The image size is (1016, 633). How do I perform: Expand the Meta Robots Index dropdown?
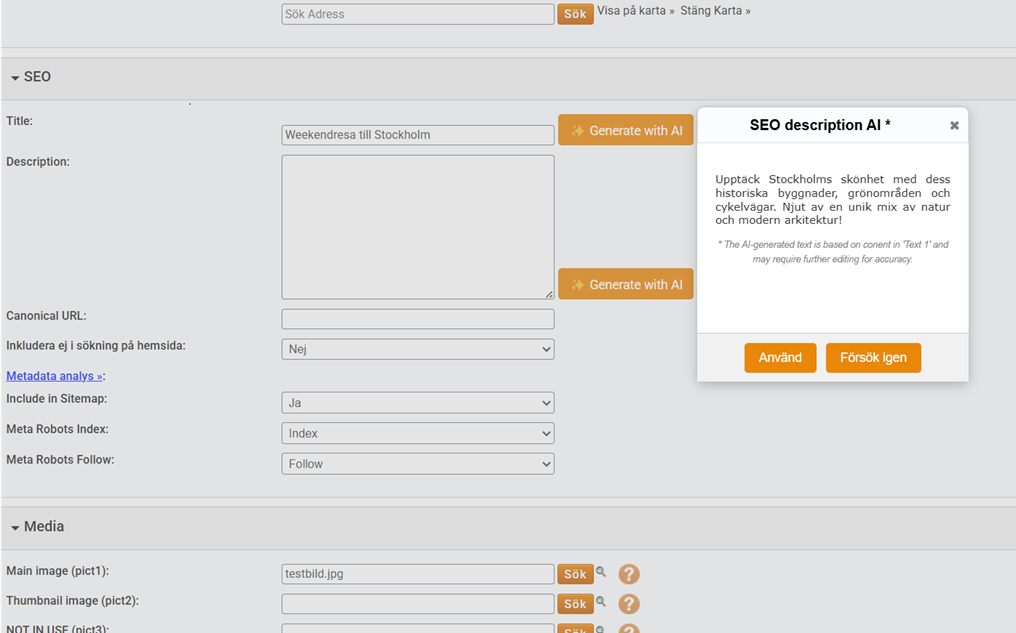(x=417, y=433)
